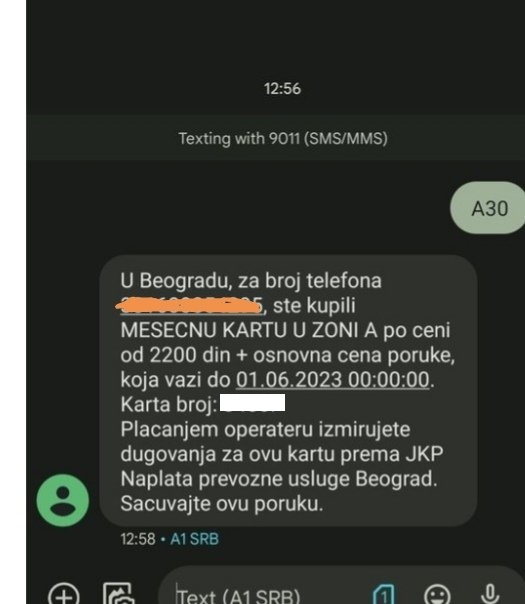The image size is (525, 604).
Task: Tap the 12:56 time header
Action: pyautogui.click(x=282, y=89)
